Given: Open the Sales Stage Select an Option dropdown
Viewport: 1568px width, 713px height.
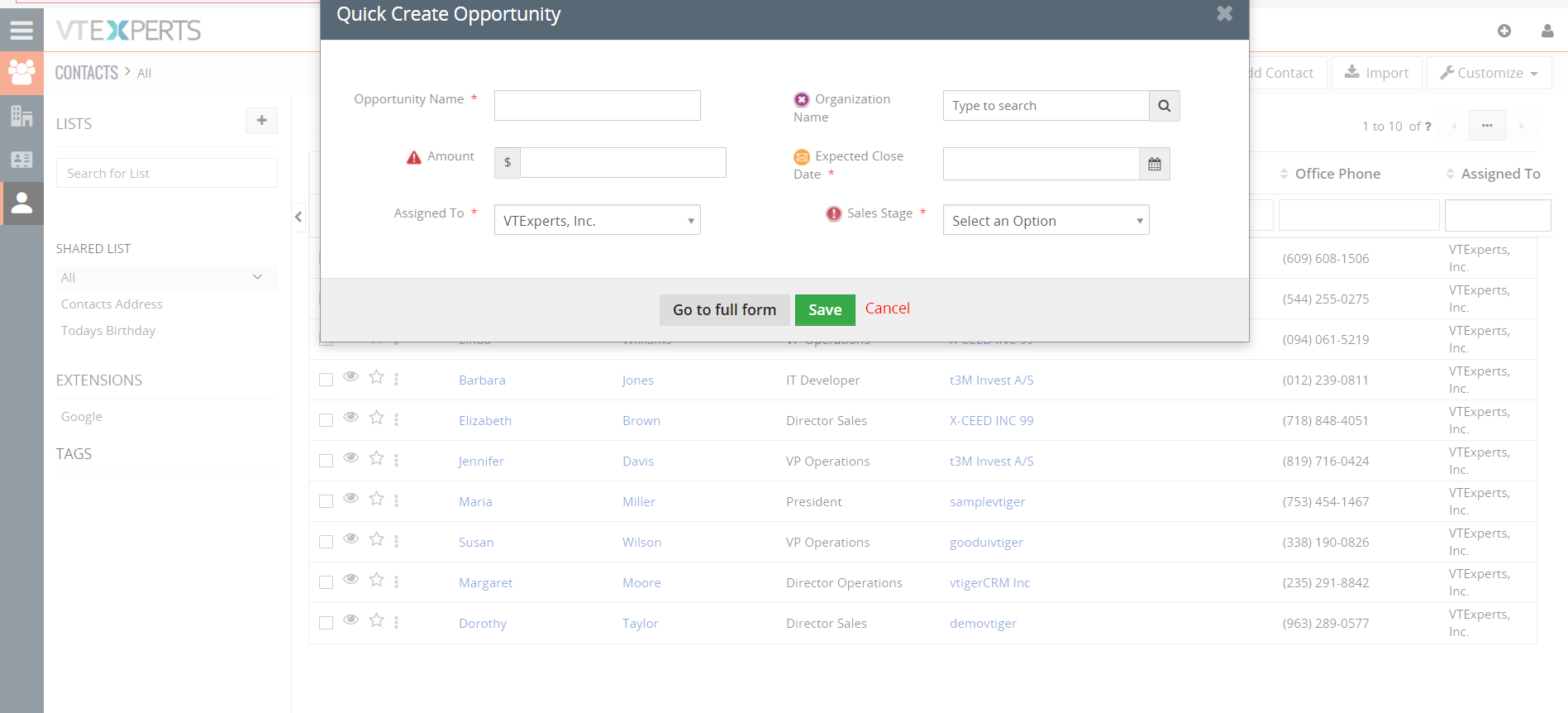Looking at the screenshot, I should (x=1046, y=220).
